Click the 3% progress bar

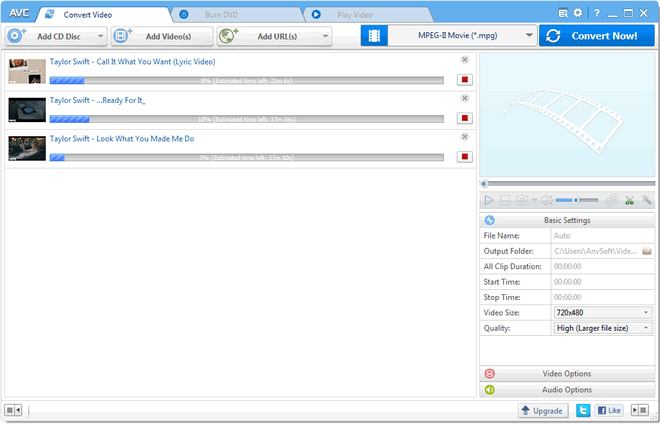coord(247,157)
